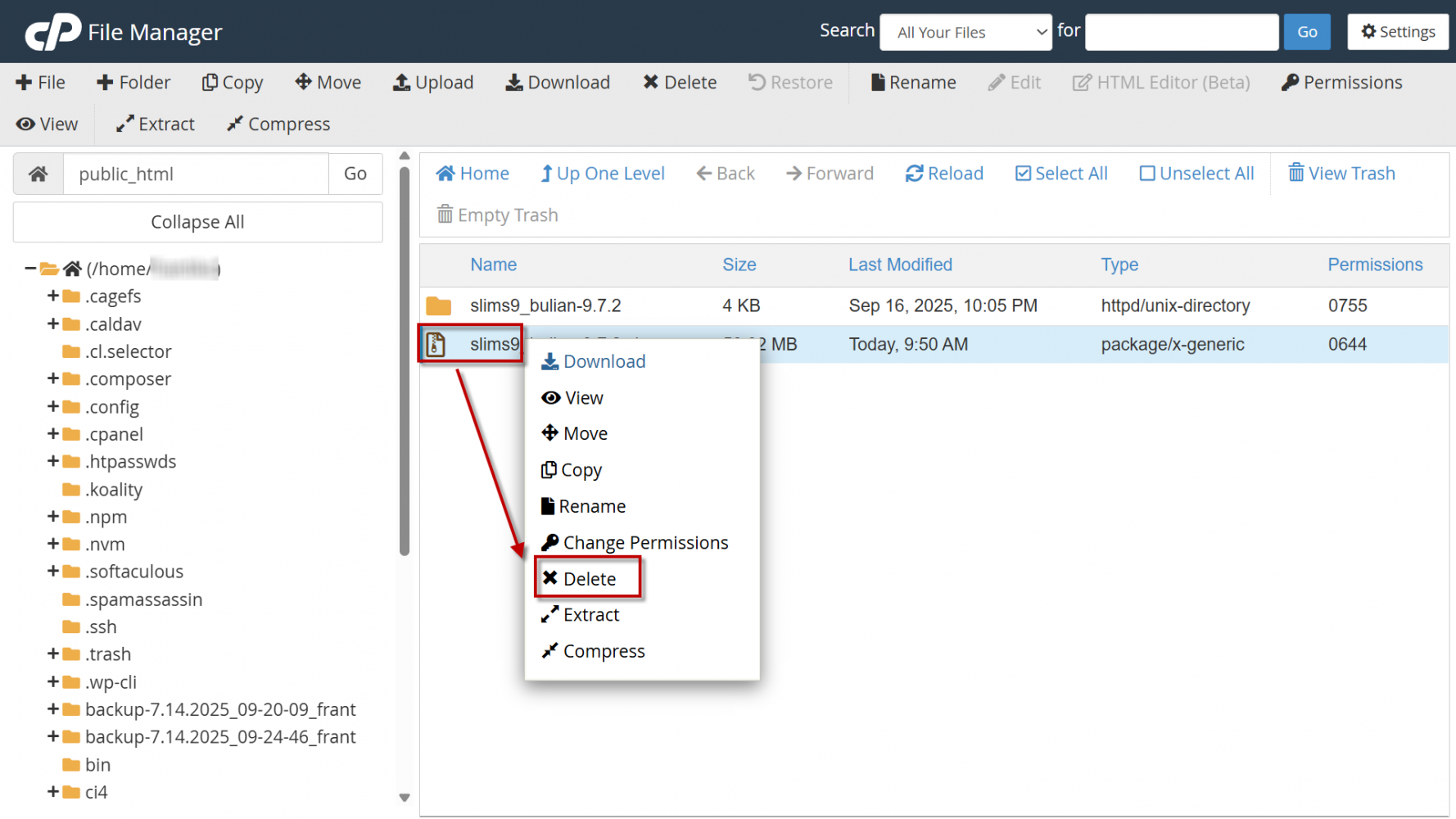
Task: Open View Trash
Action: 1341,174
